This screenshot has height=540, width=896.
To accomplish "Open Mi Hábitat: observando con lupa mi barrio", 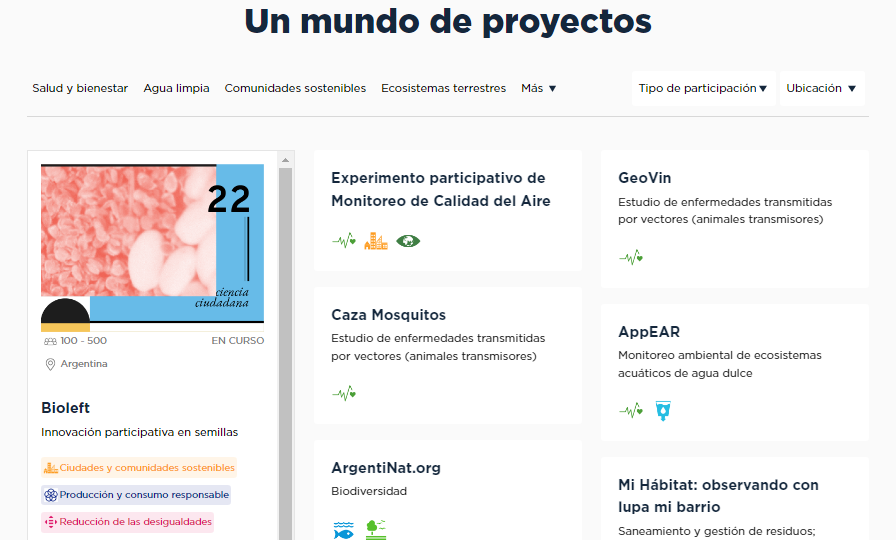I will coord(718,495).
